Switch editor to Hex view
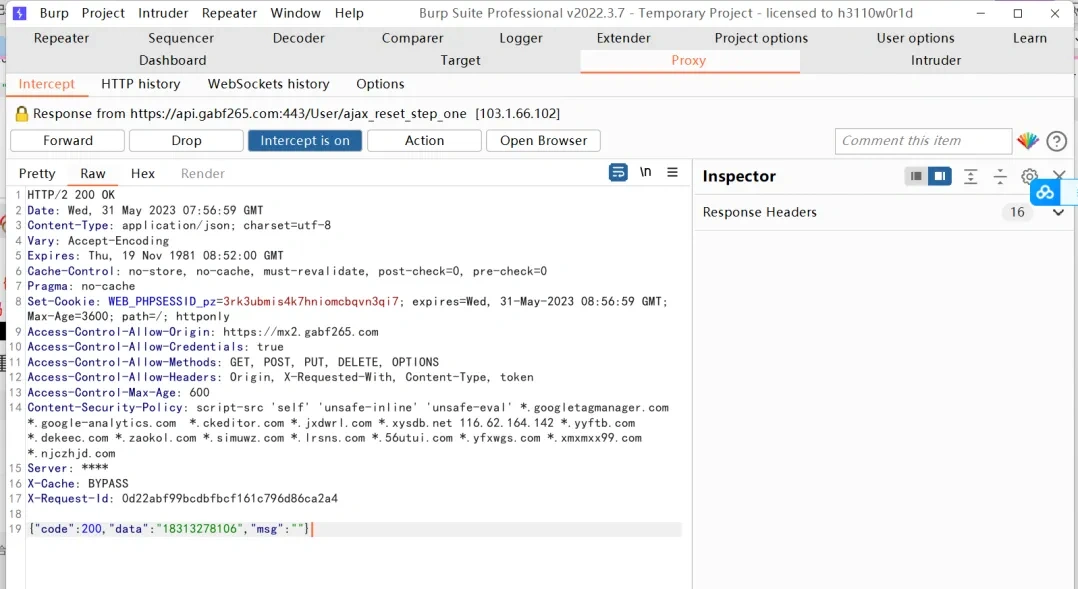The width and height of the screenshot is (1078, 589). click(142, 174)
